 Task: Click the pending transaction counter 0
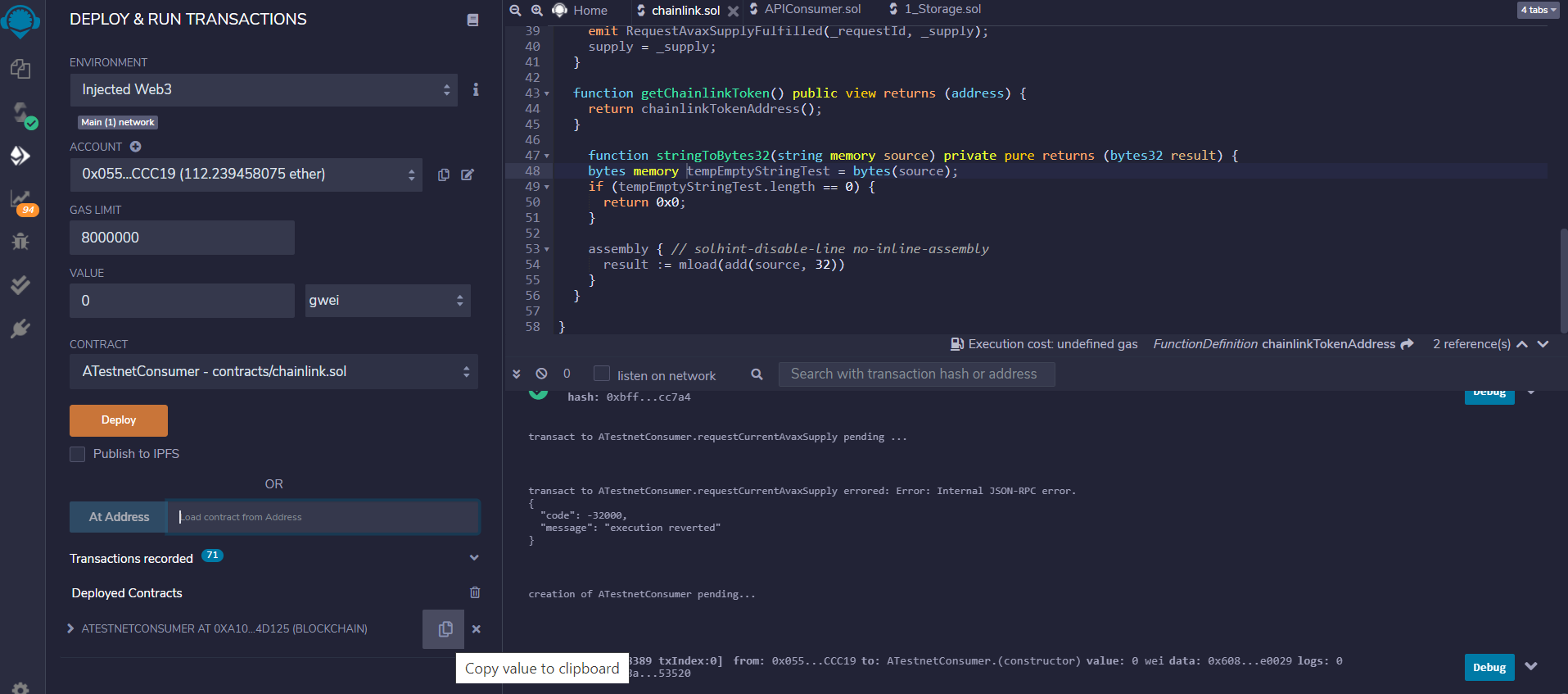pyautogui.click(x=567, y=374)
